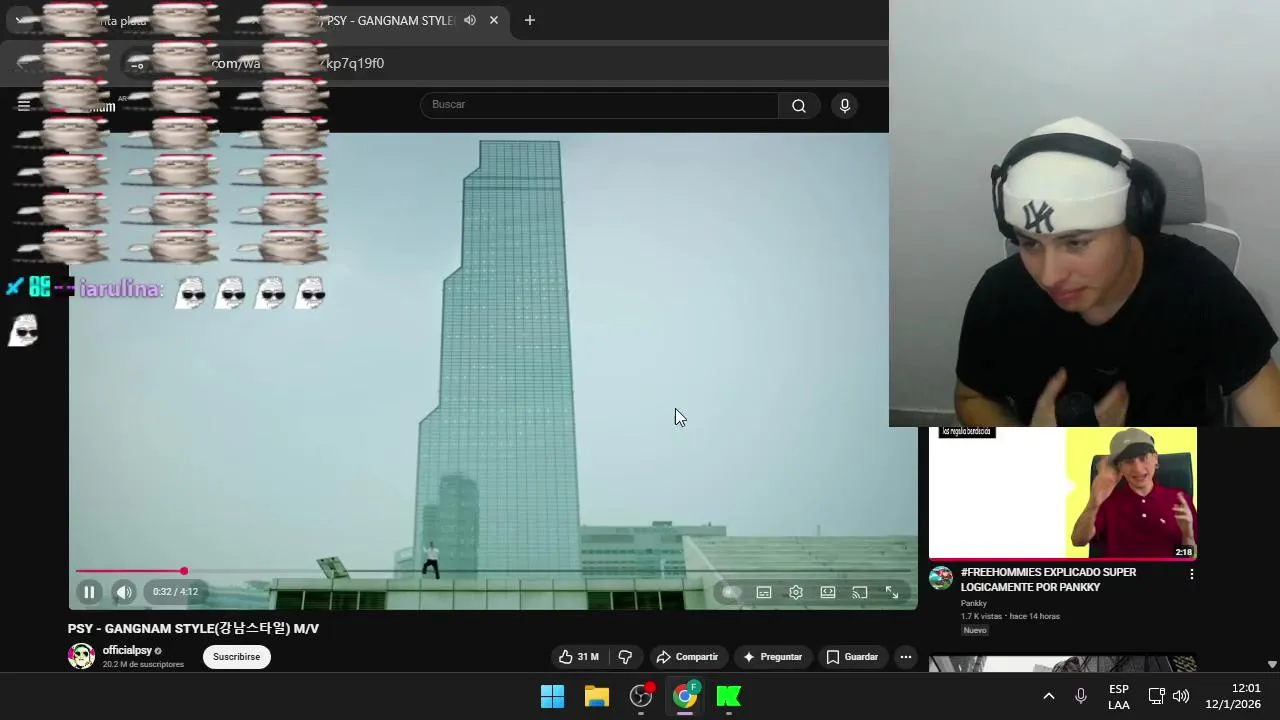Close the PSY Gangnam Style tab
Viewport: 1280px width, 720px height.
(493, 20)
